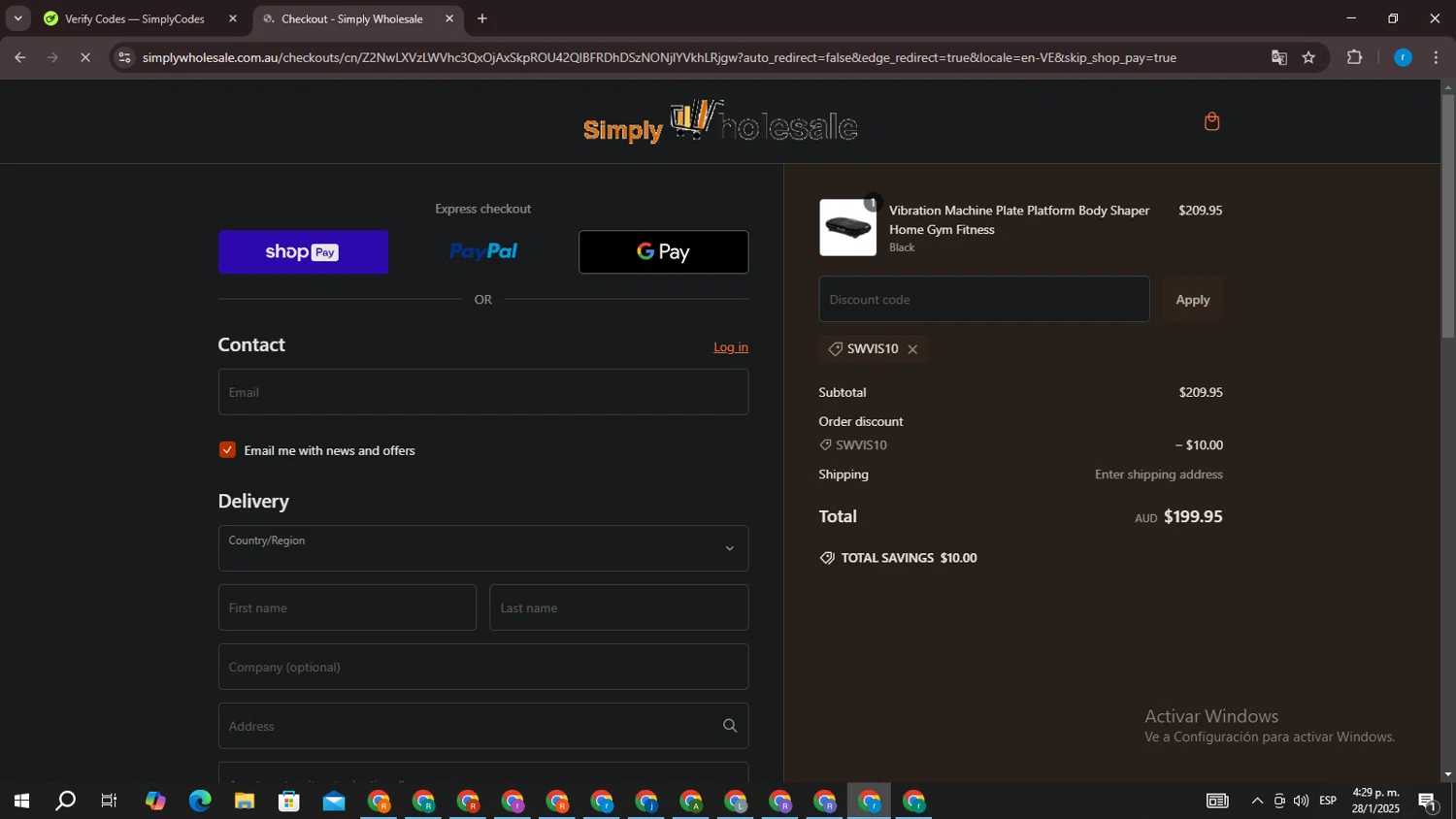Open the Mail app from the taskbar
The image size is (1456, 819).
coord(334,802)
